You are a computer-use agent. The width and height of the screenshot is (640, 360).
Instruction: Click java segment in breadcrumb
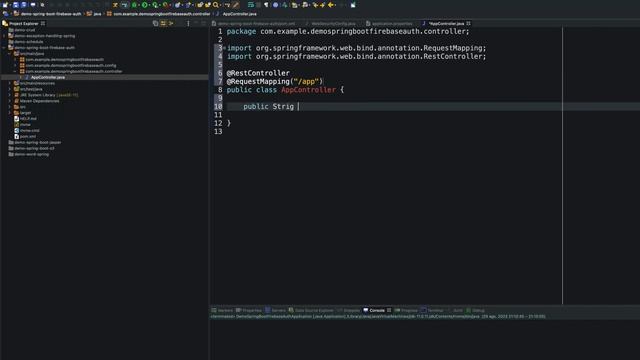97,14
